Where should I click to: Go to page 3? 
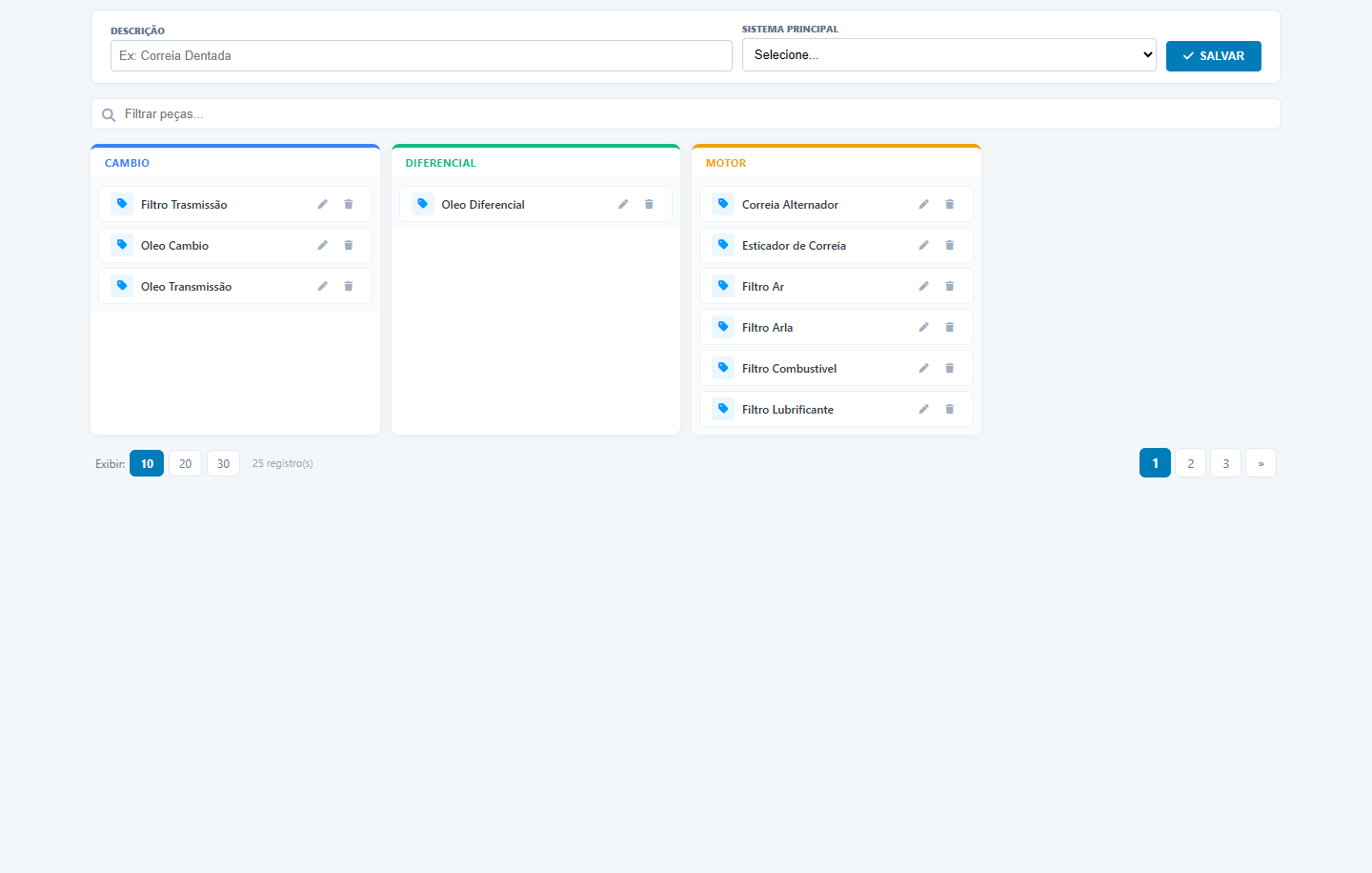pos(1225,463)
